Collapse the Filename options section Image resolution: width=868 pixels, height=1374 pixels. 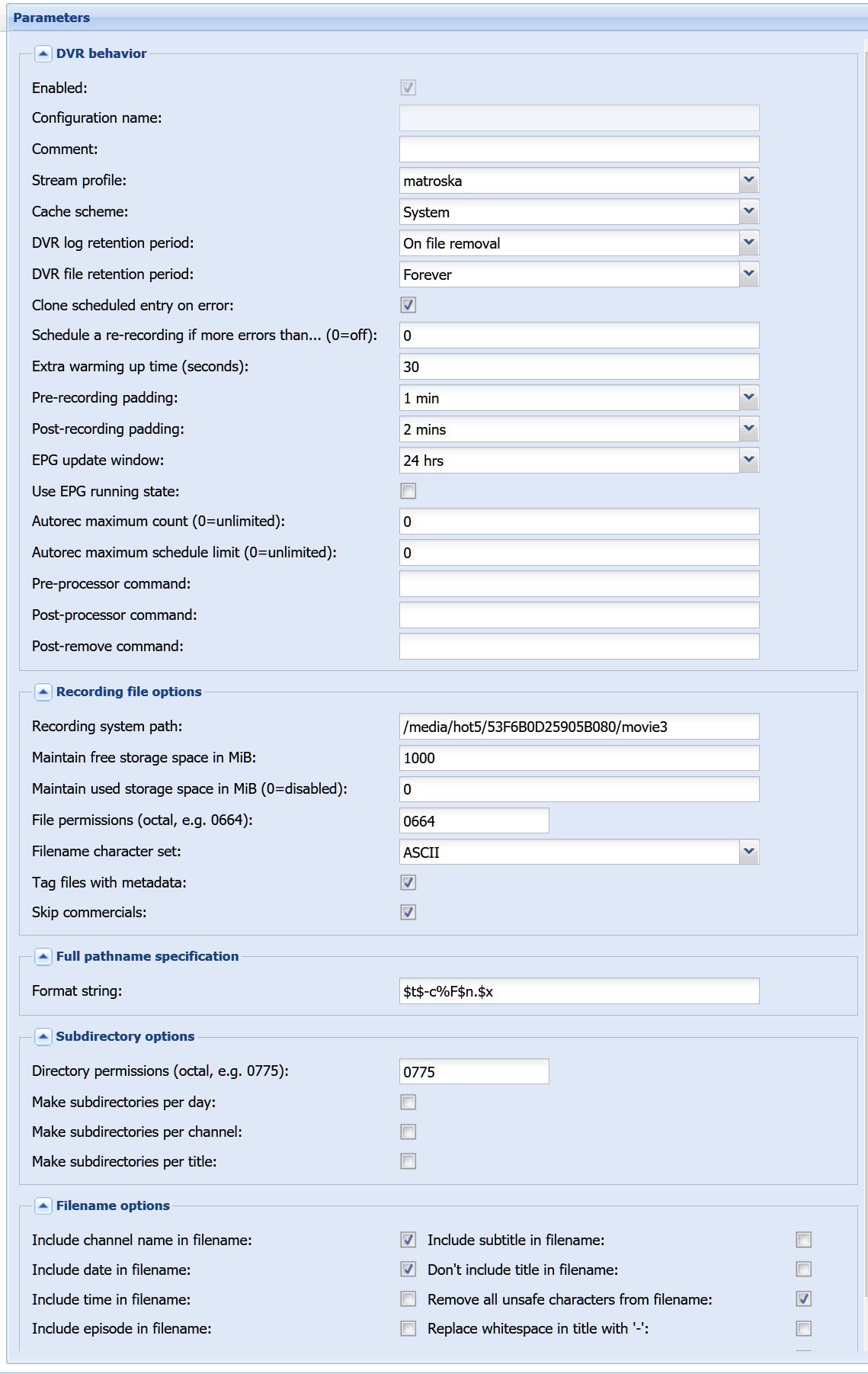coord(43,1205)
